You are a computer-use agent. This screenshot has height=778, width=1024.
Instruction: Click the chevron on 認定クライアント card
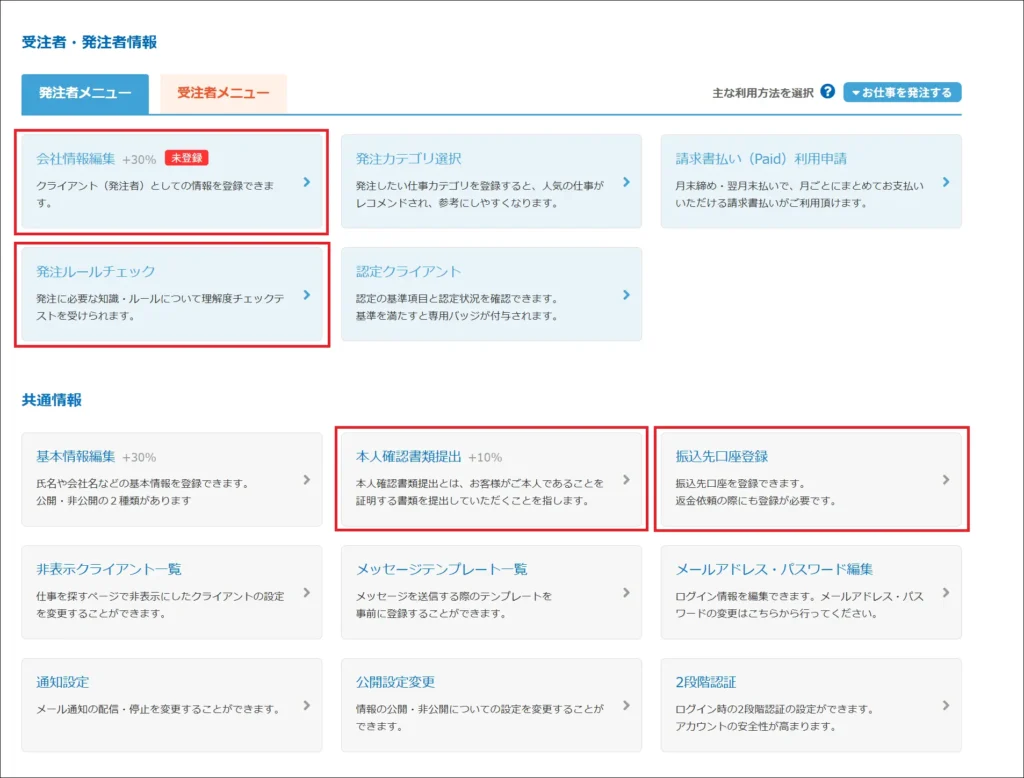point(626,295)
